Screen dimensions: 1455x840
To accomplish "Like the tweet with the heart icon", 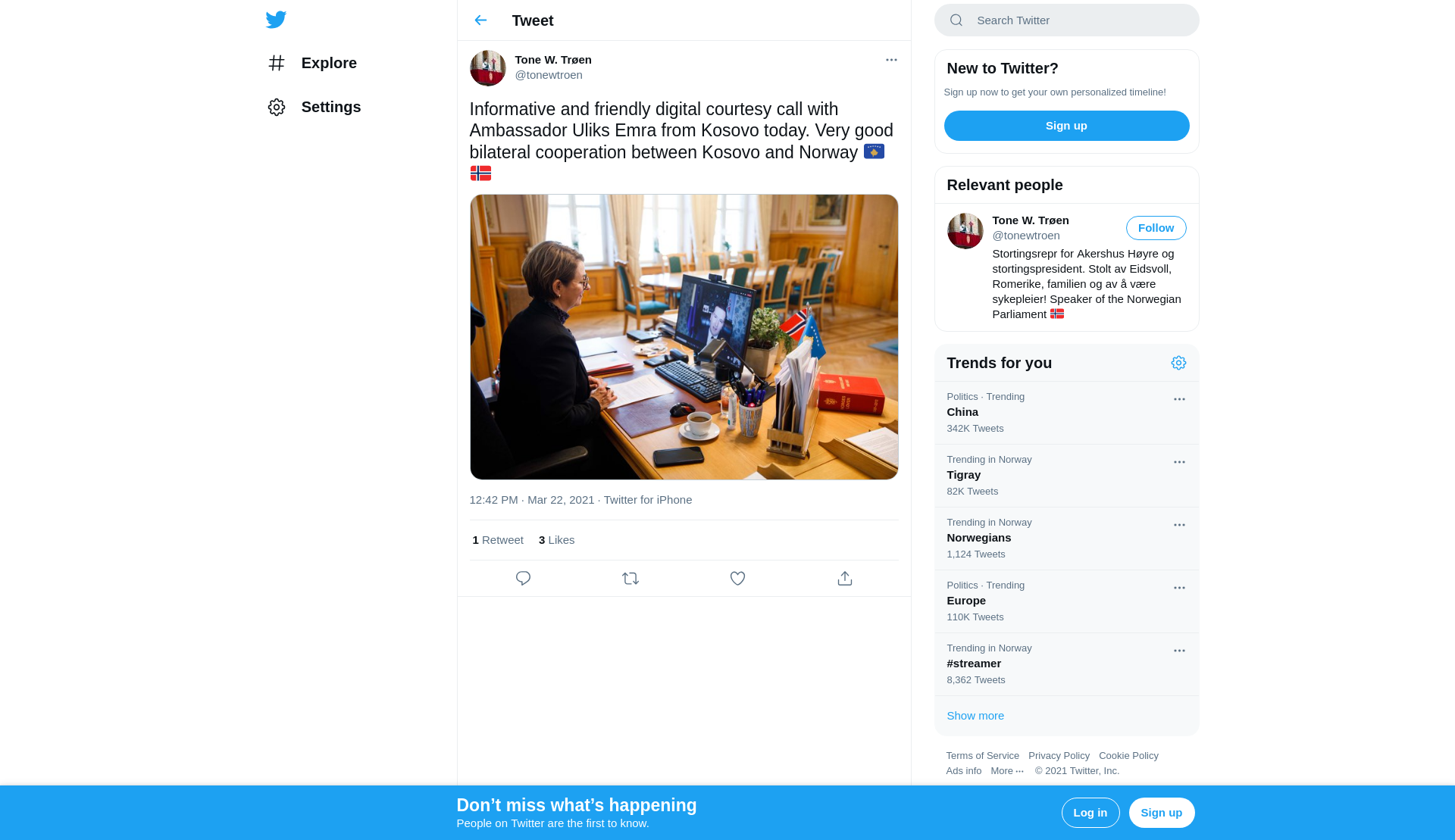I will [737, 579].
